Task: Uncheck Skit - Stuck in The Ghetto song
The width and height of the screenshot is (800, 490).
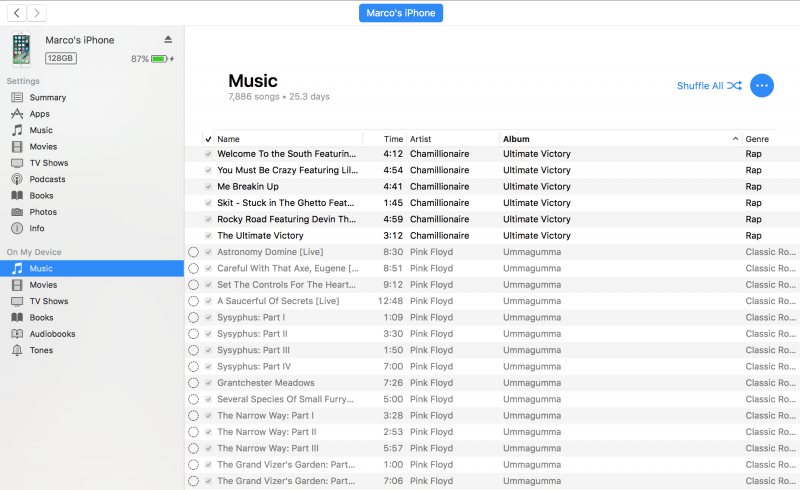Action: (x=208, y=203)
